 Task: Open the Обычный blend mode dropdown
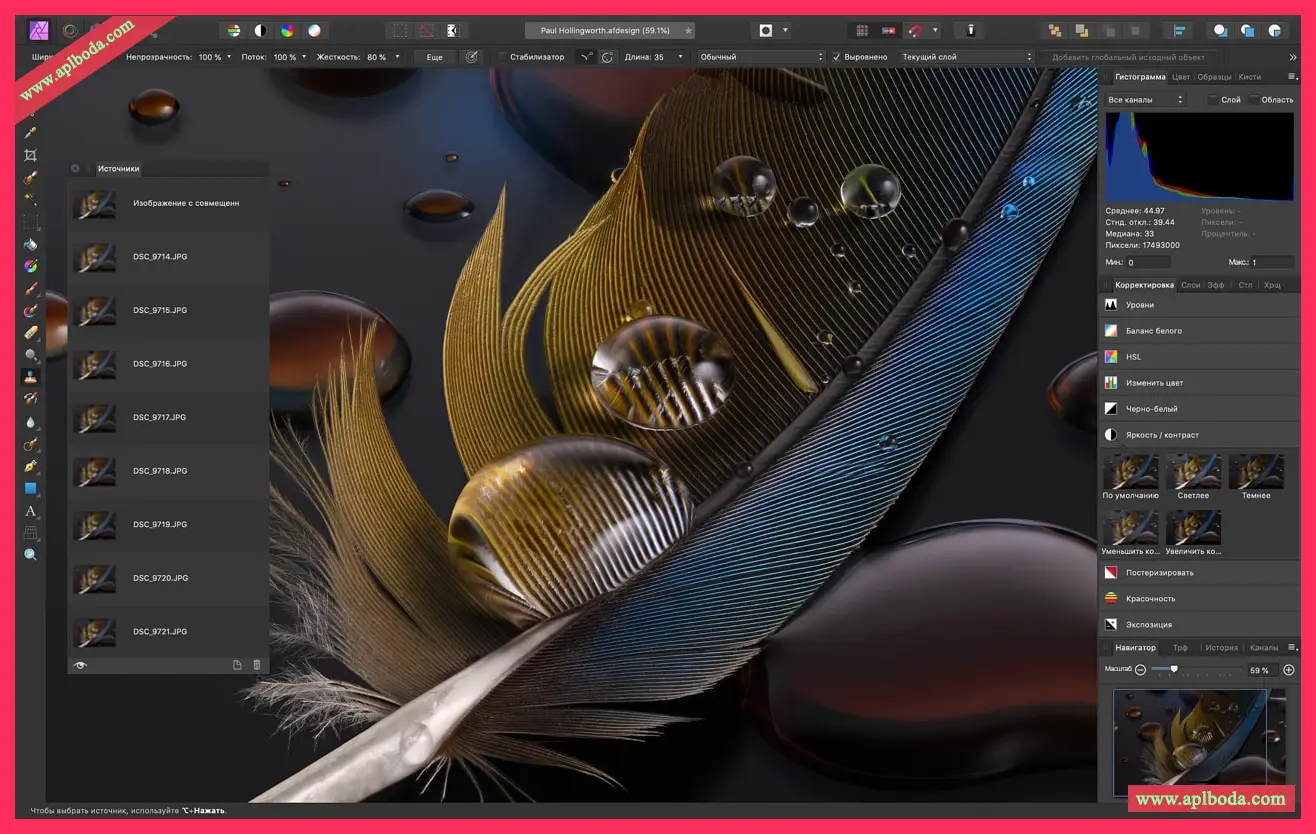(761, 57)
